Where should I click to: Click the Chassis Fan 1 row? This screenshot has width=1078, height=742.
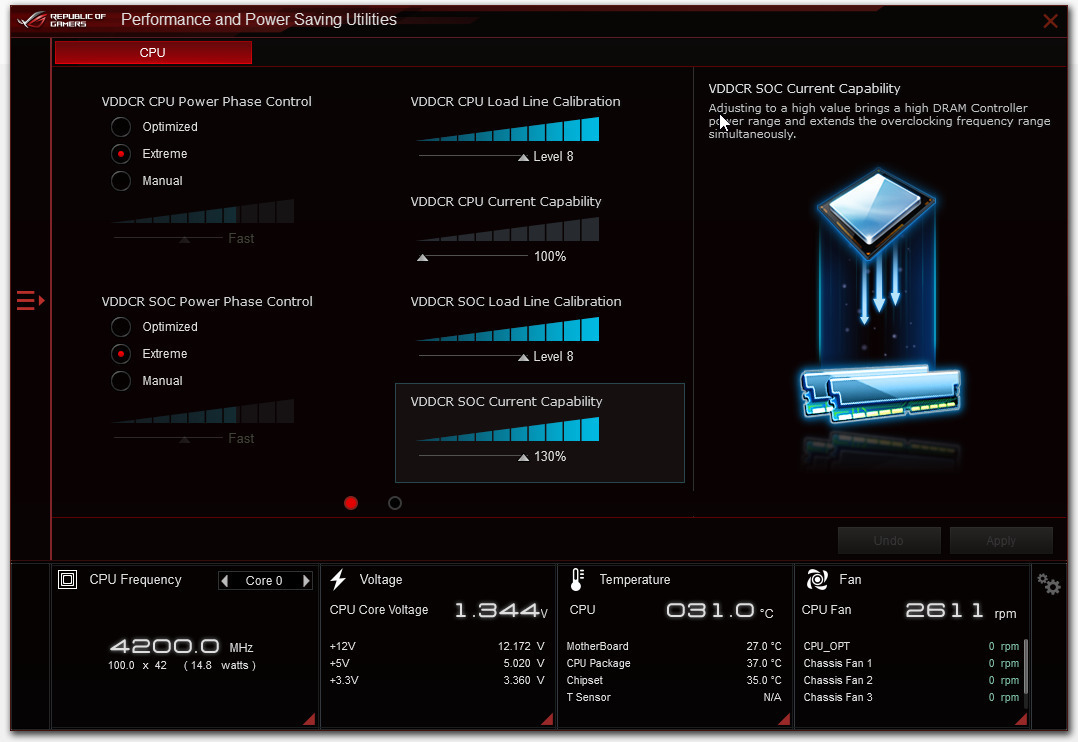click(x=911, y=664)
